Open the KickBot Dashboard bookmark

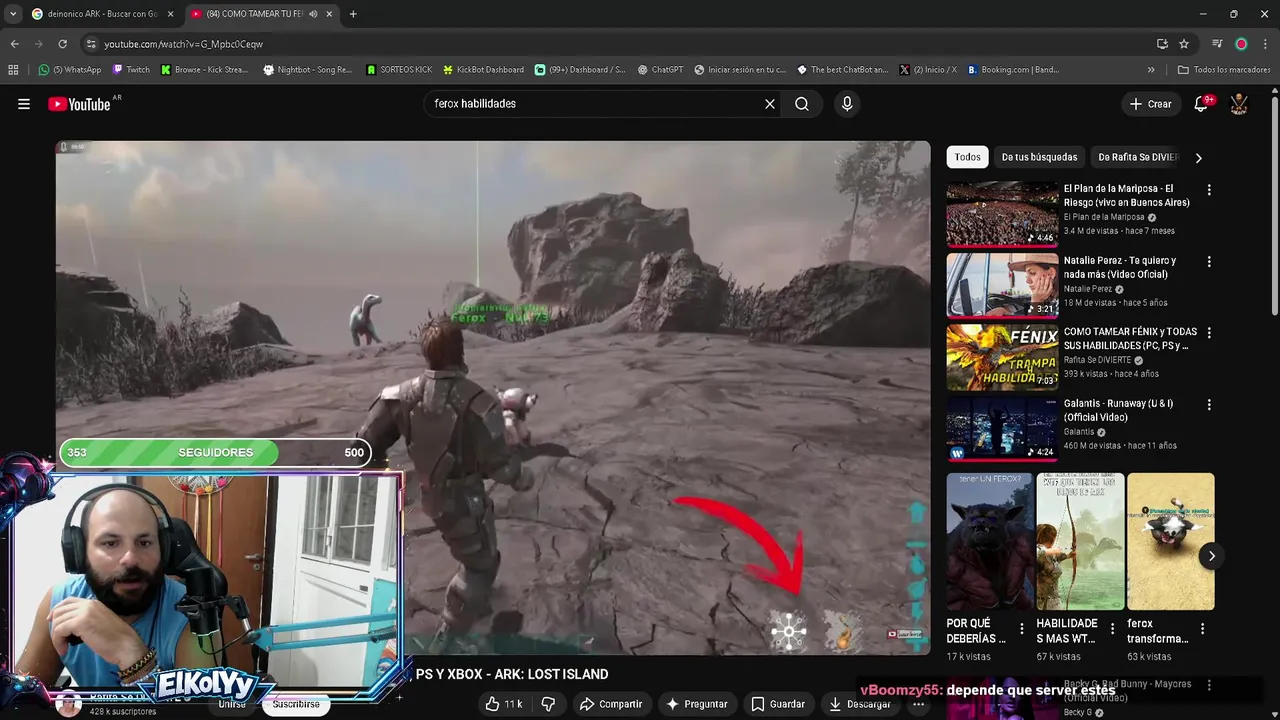(x=483, y=70)
